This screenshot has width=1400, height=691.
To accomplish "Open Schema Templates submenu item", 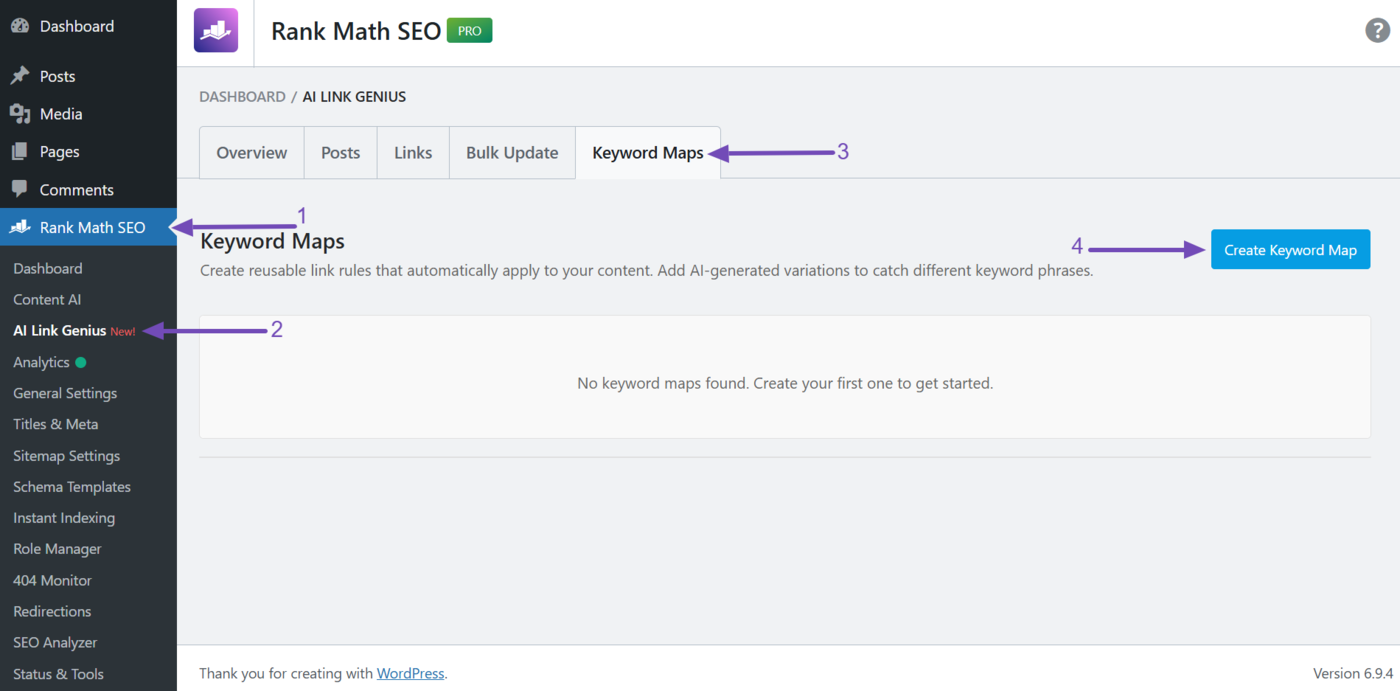I will [x=72, y=487].
